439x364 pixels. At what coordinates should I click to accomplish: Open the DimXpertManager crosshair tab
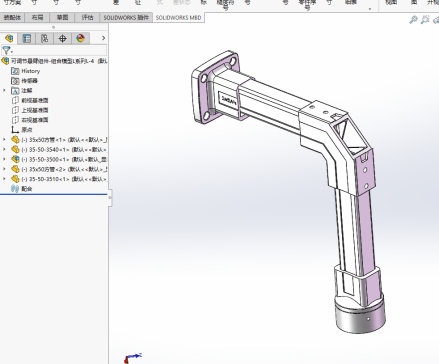pyautogui.click(x=62, y=38)
